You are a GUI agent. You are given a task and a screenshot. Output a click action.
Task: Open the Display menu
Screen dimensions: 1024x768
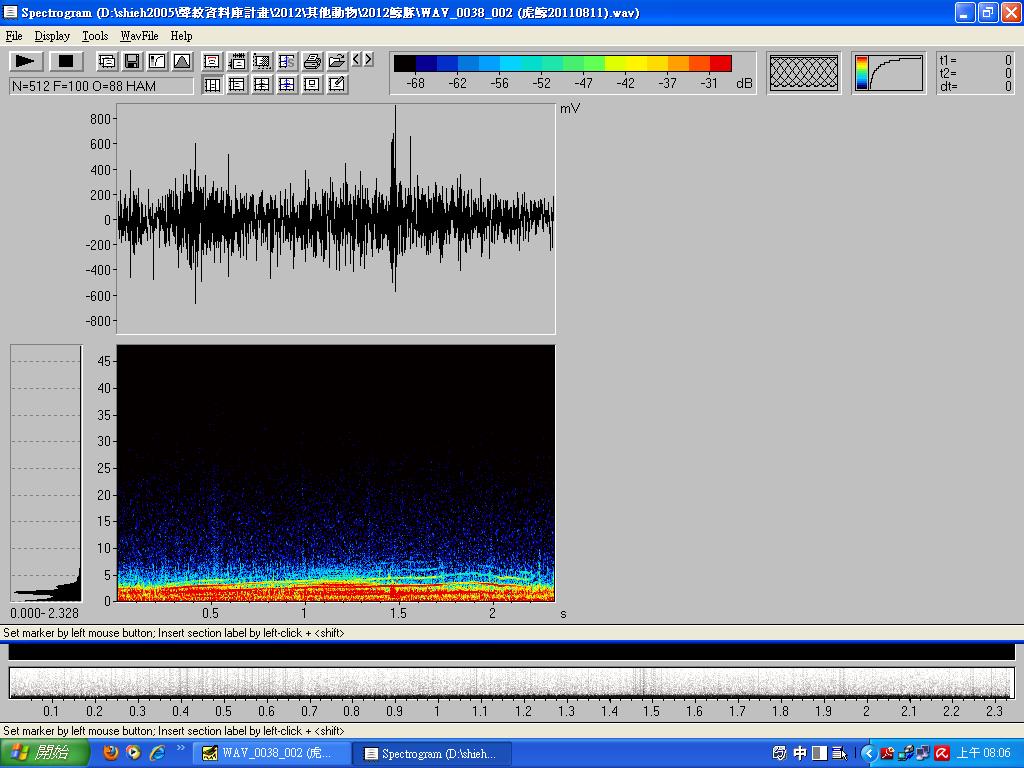(x=52, y=36)
